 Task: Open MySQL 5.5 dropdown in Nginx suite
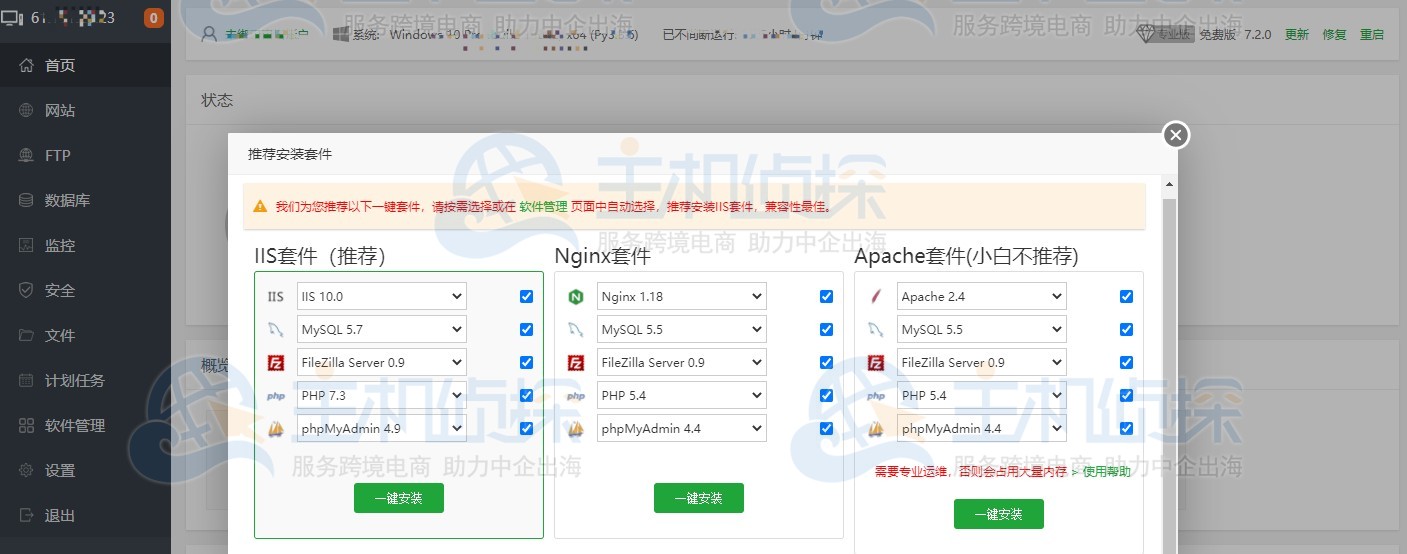(x=682, y=329)
